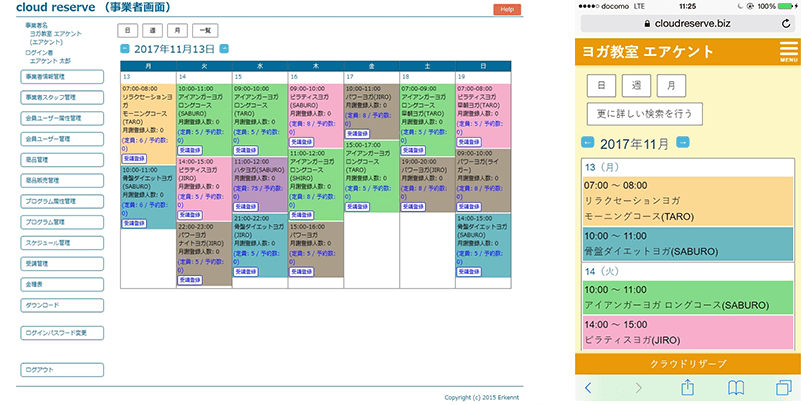Tap mobile アイアンガーヨガ ロングコース(SABURO) entry
This screenshot has width=801, height=405.
click(x=688, y=297)
